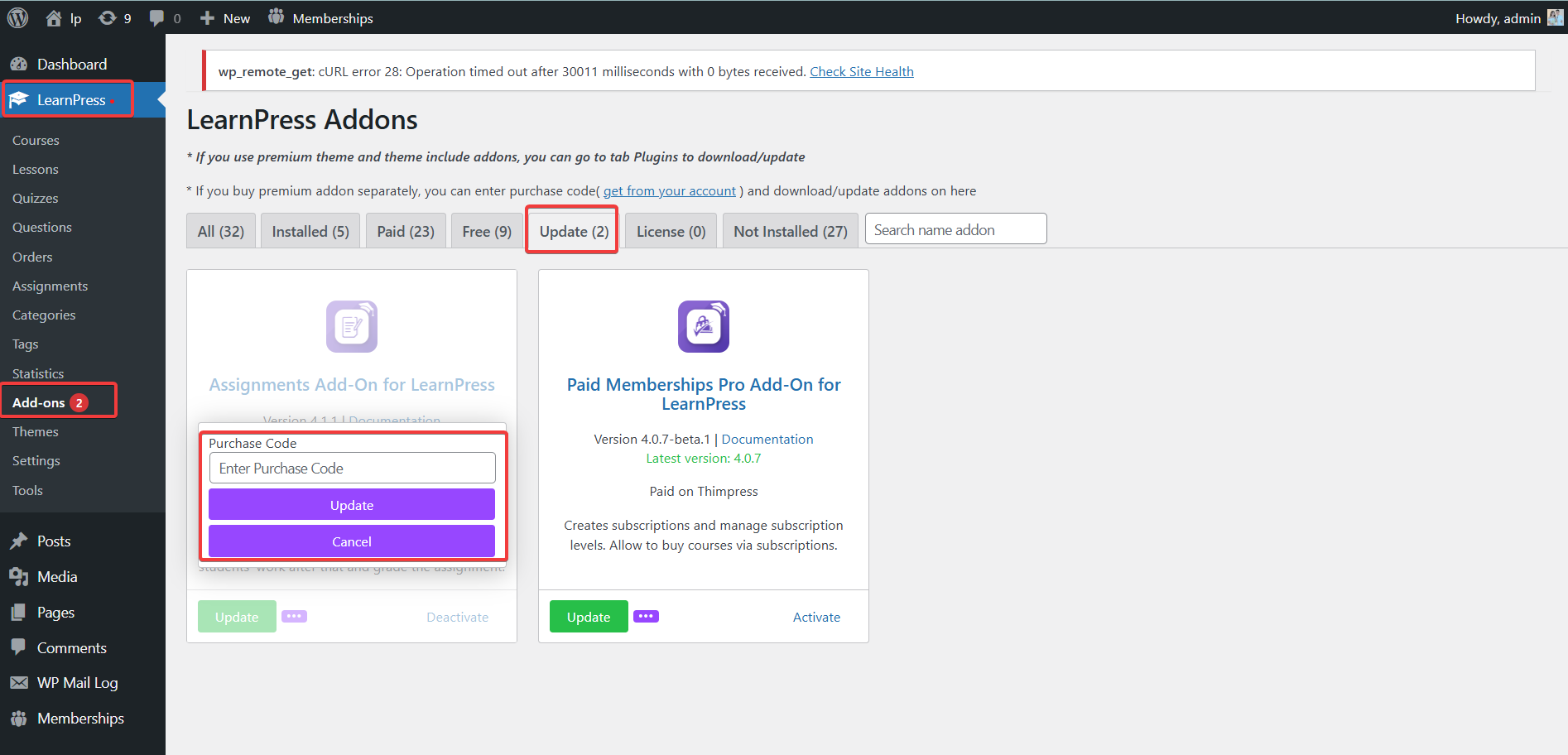Select the Free (9) tab
1568x755 pixels.
[x=487, y=231]
